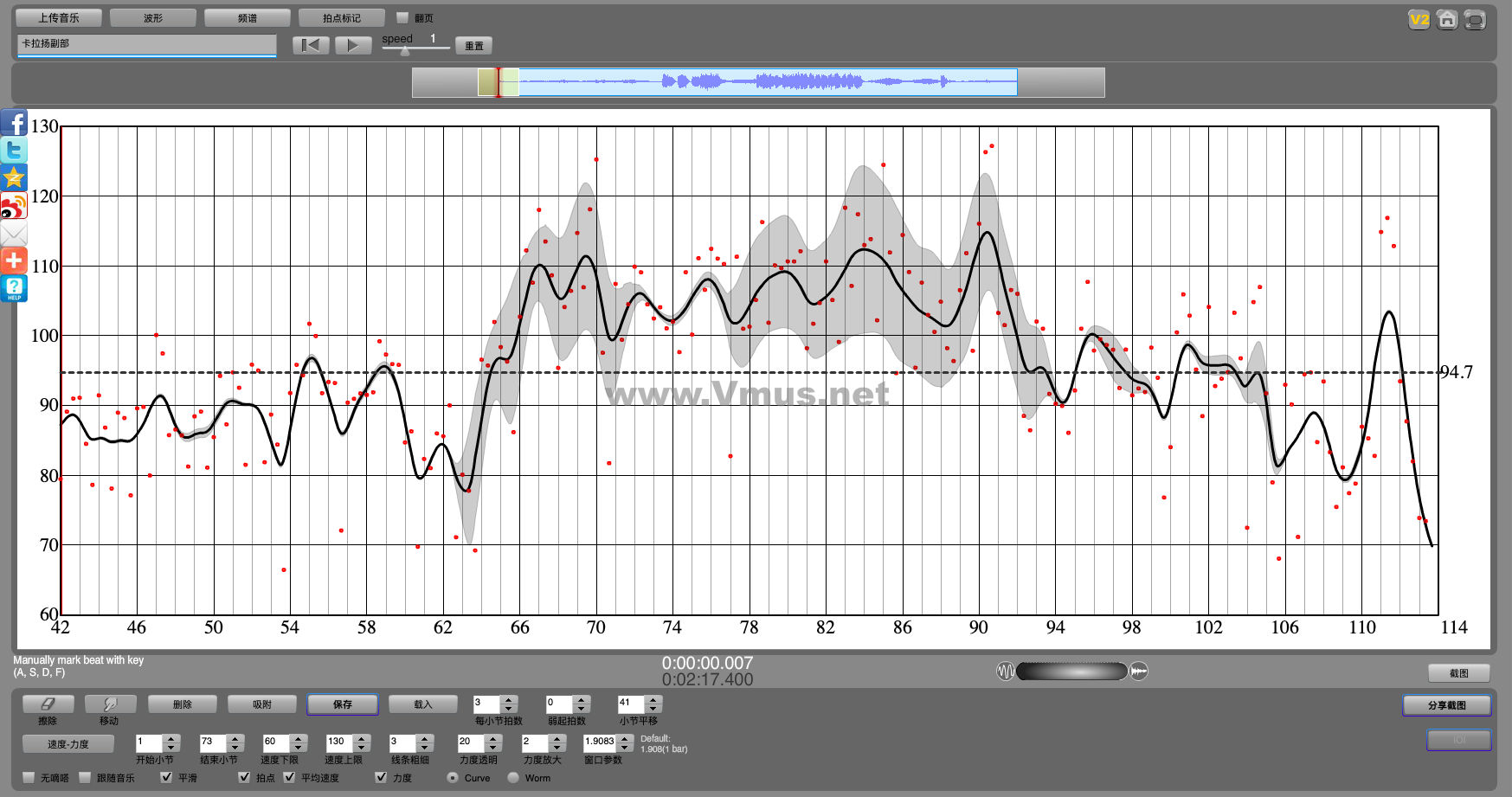Click the 重置 speed reset button
The width and height of the screenshot is (1512, 797).
pyautogui.click(x=474, y=46)
